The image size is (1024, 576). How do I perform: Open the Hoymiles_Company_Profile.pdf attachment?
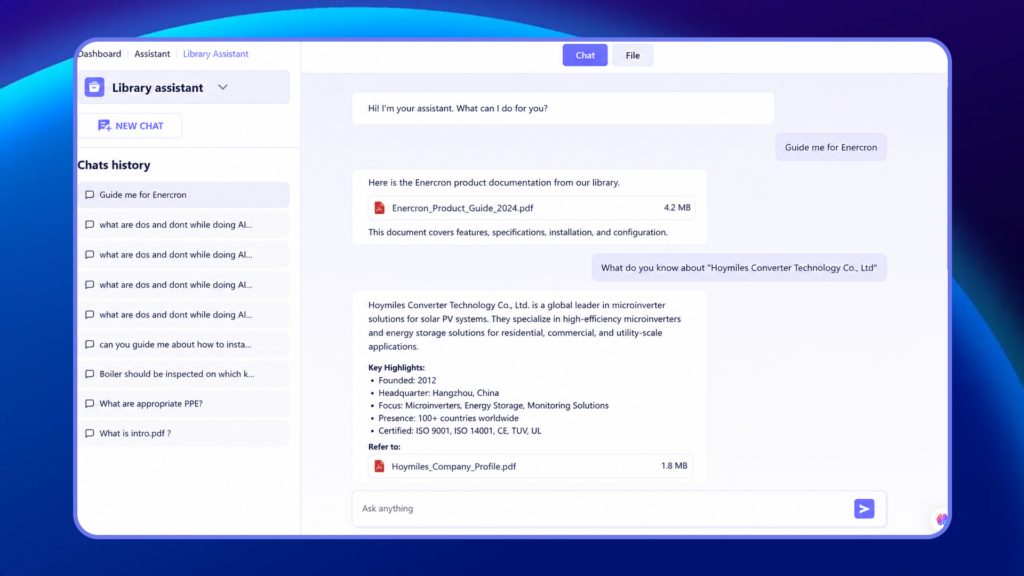point(530,466)
